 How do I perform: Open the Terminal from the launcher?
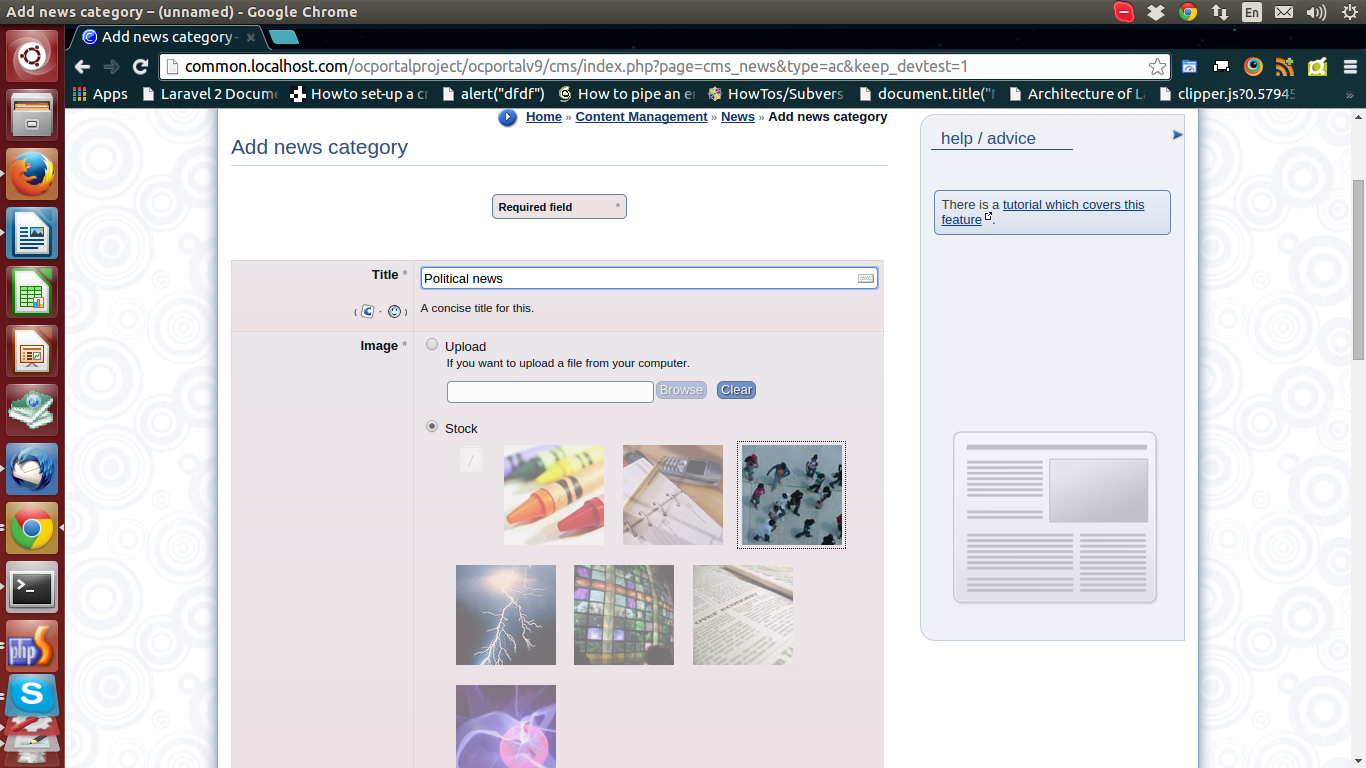tap(32, 588)
